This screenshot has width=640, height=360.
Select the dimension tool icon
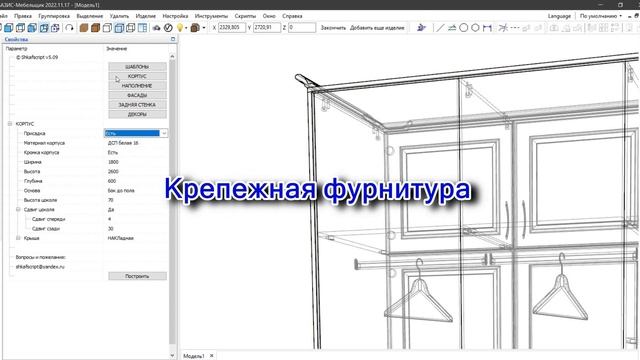487,28
